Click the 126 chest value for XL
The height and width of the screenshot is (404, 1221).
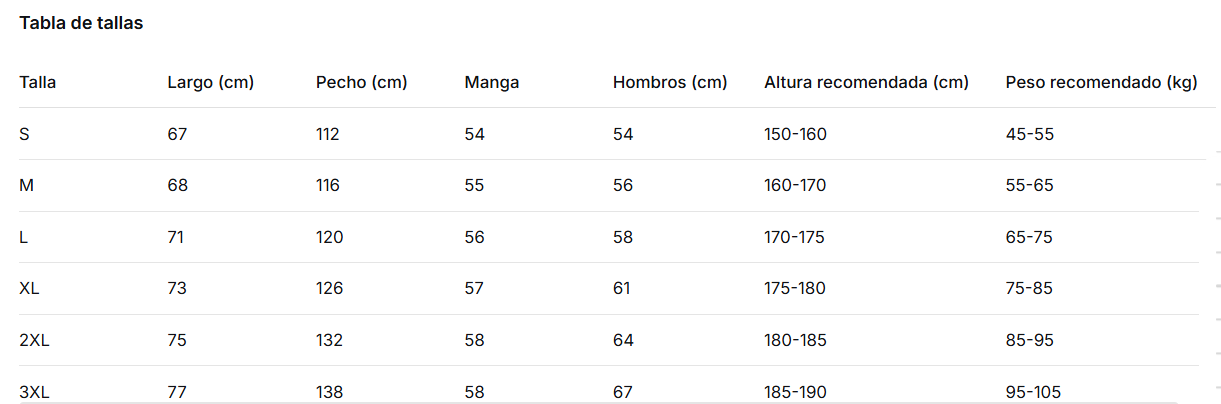tap(329, 288)
